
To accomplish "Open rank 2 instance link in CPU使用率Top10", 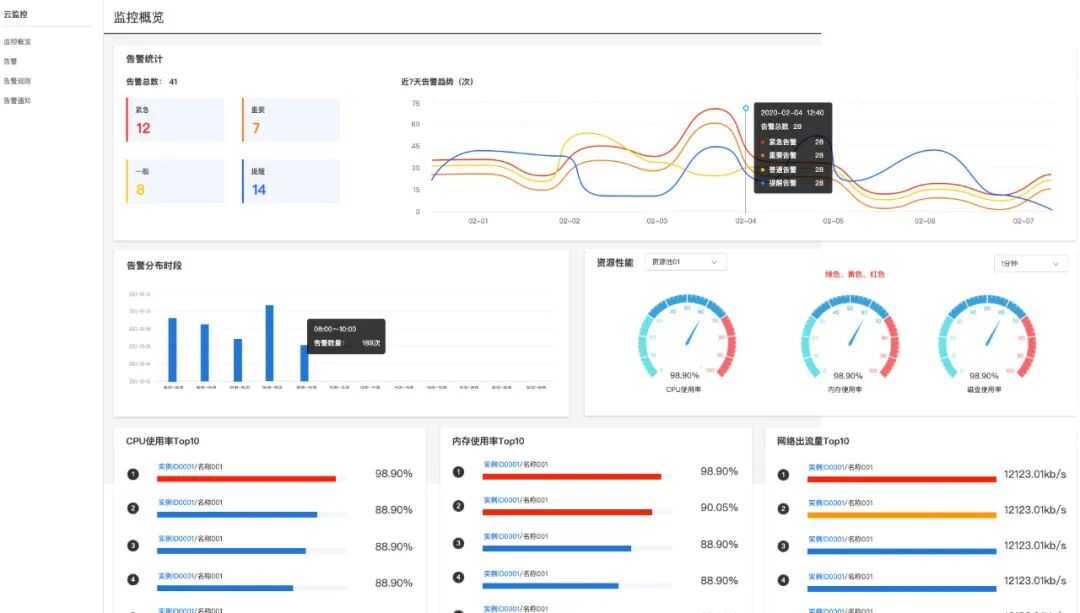I will [176, 502].
